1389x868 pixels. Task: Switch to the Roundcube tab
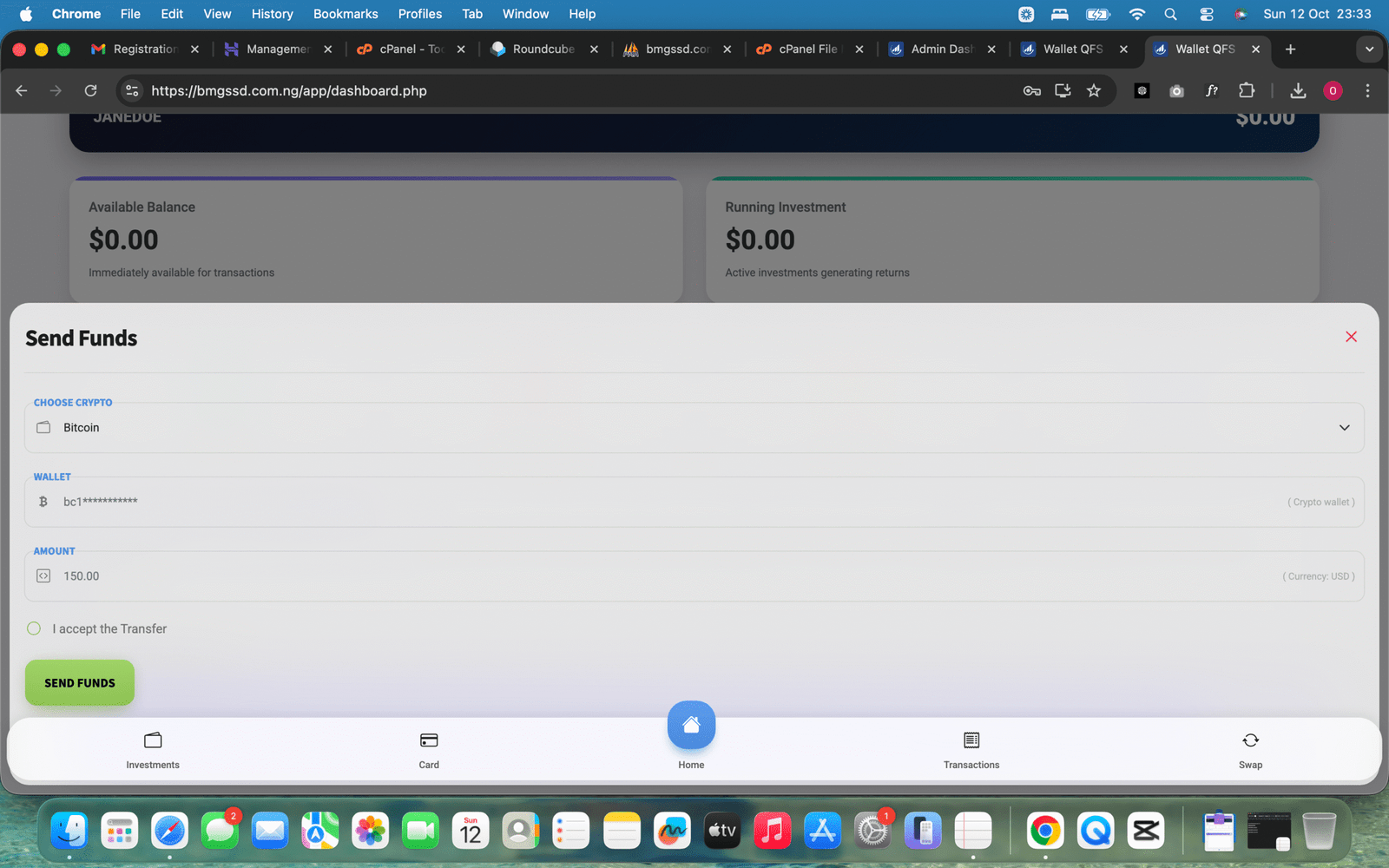point(543,49)
